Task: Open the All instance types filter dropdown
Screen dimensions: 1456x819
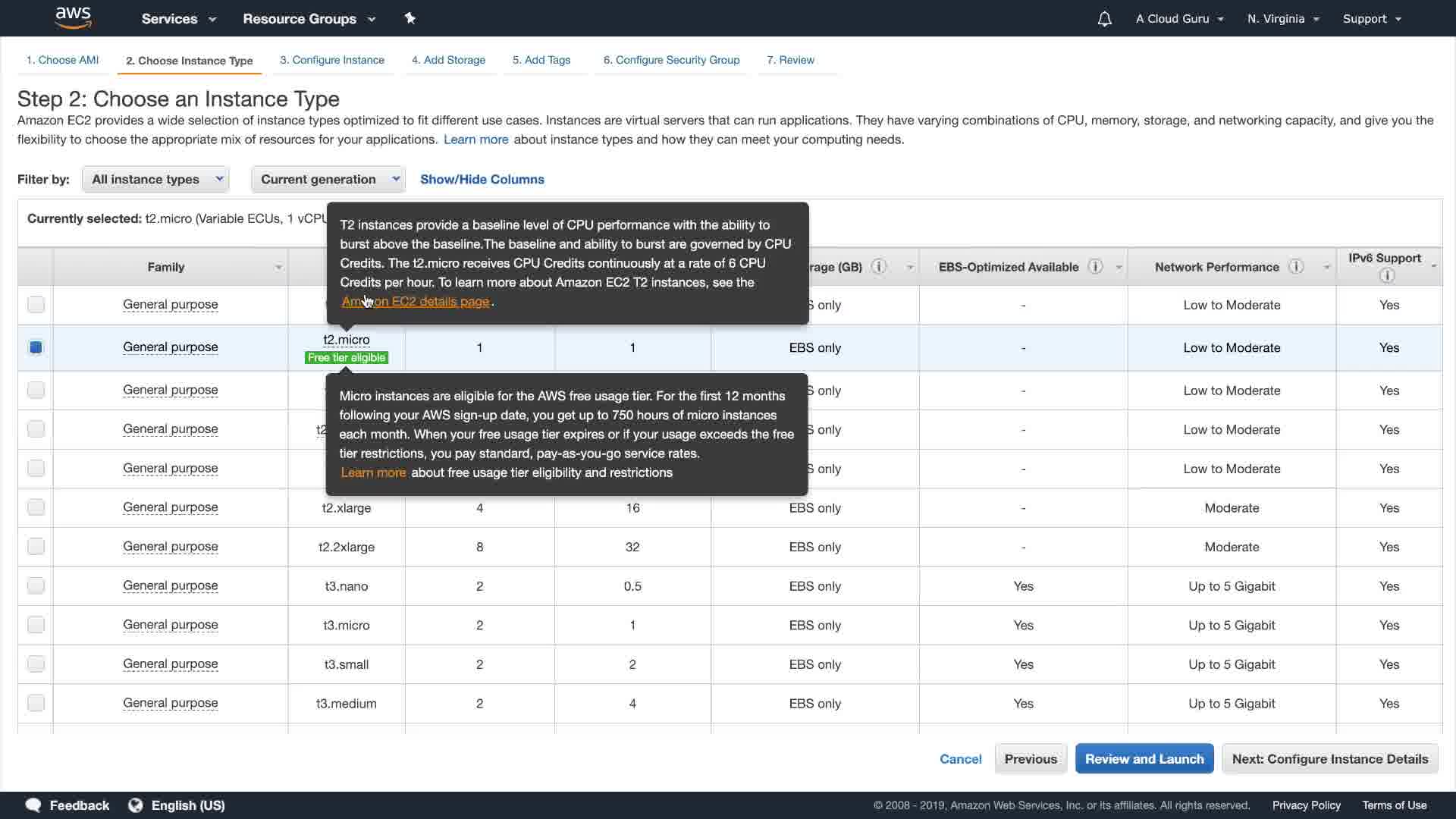Action: [155, 179]
